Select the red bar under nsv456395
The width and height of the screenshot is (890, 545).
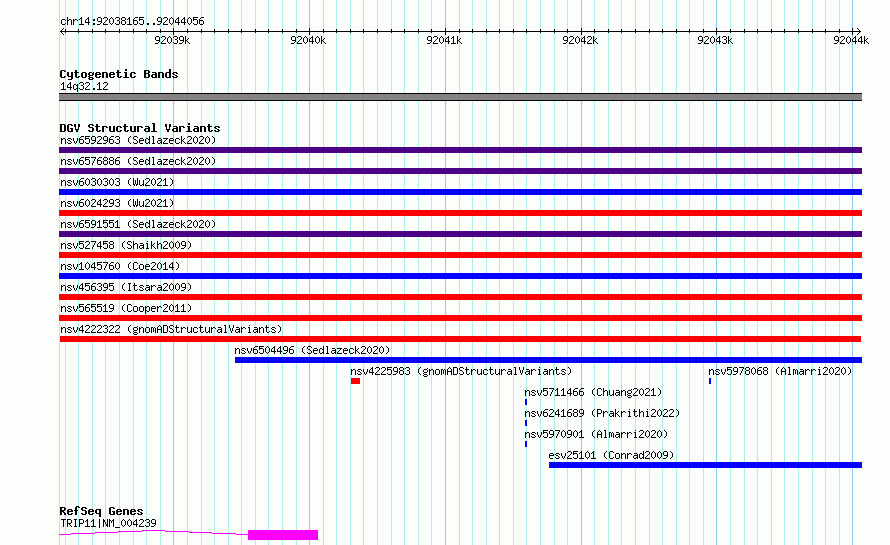[x=460, y=297]
